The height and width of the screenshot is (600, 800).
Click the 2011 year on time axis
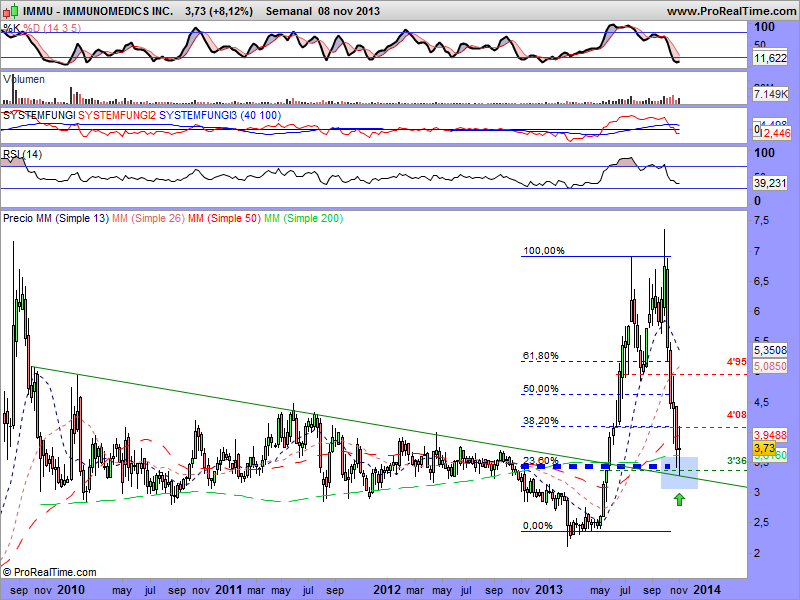[229, 590]
